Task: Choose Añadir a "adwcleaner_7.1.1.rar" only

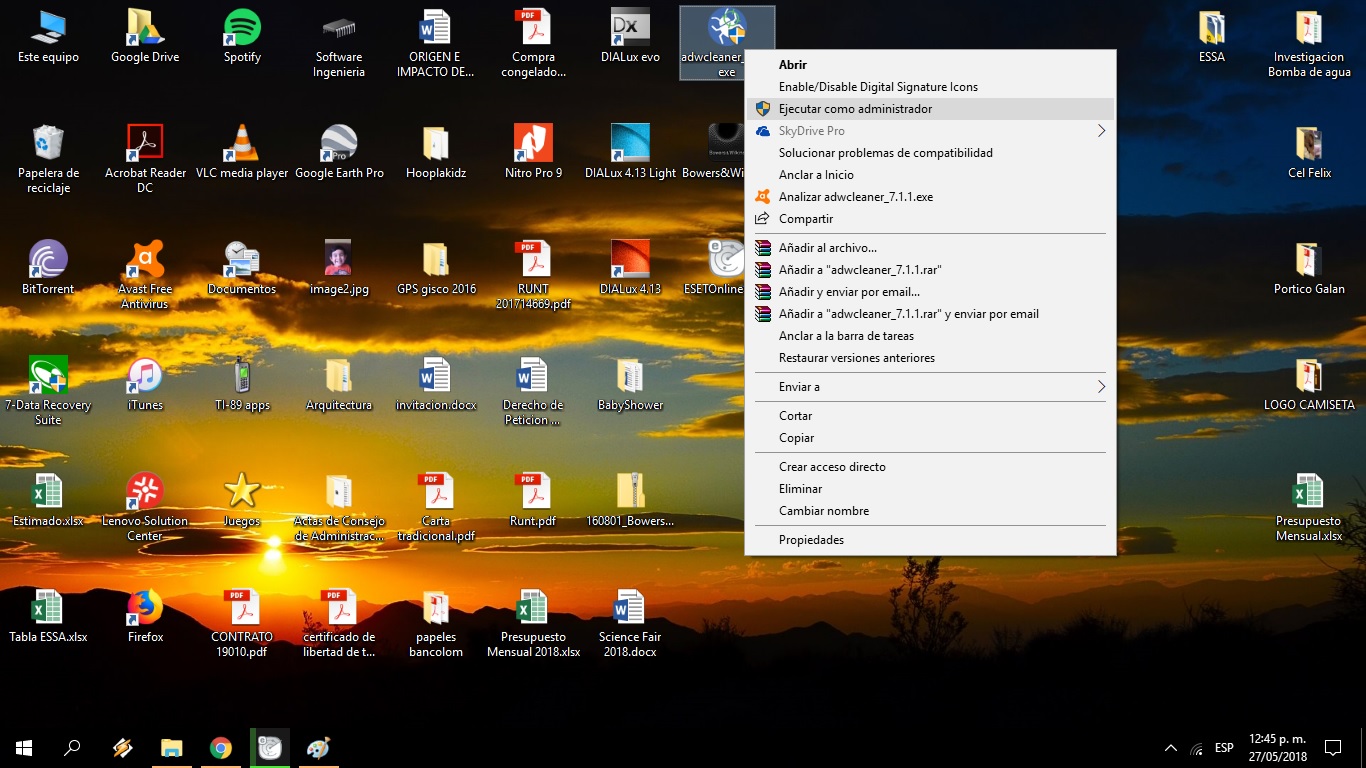Action: coord(930,270)
